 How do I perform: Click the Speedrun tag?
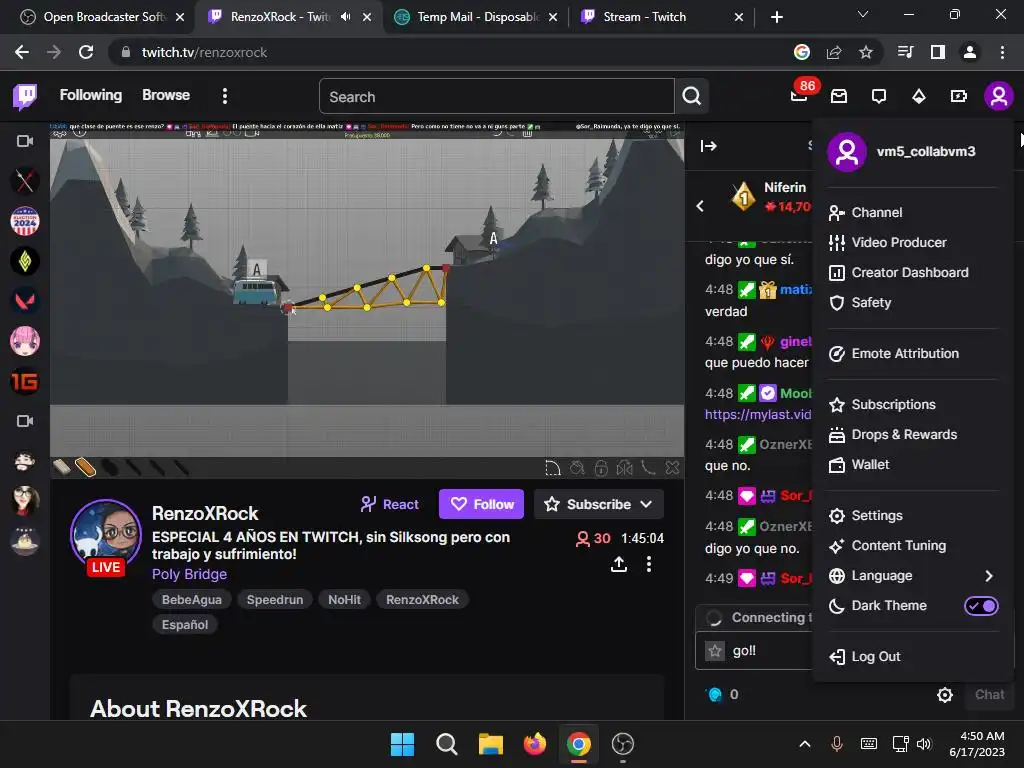pyautogui.click(x=275, y=600)
